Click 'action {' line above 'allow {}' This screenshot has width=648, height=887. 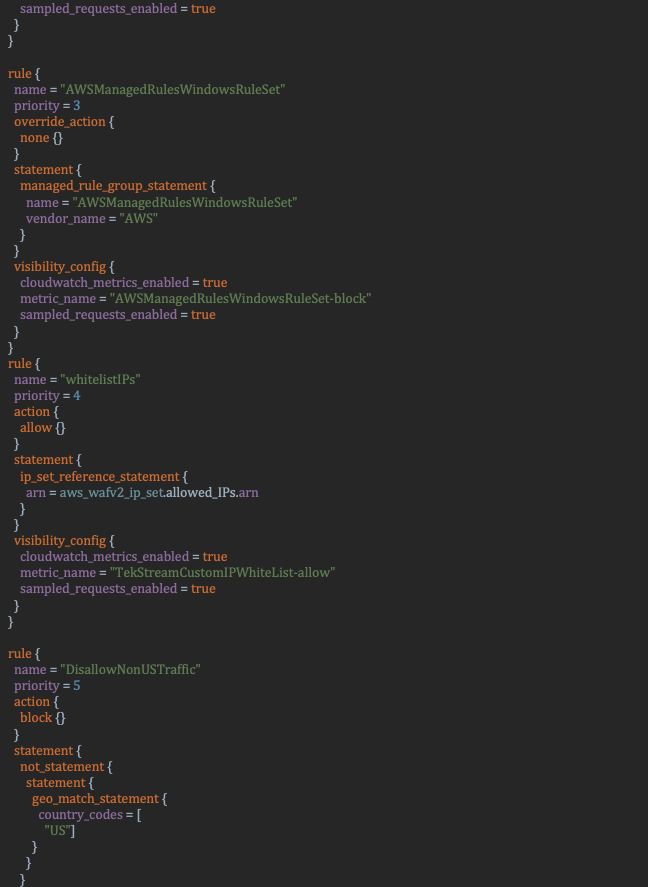pos(36,412)
